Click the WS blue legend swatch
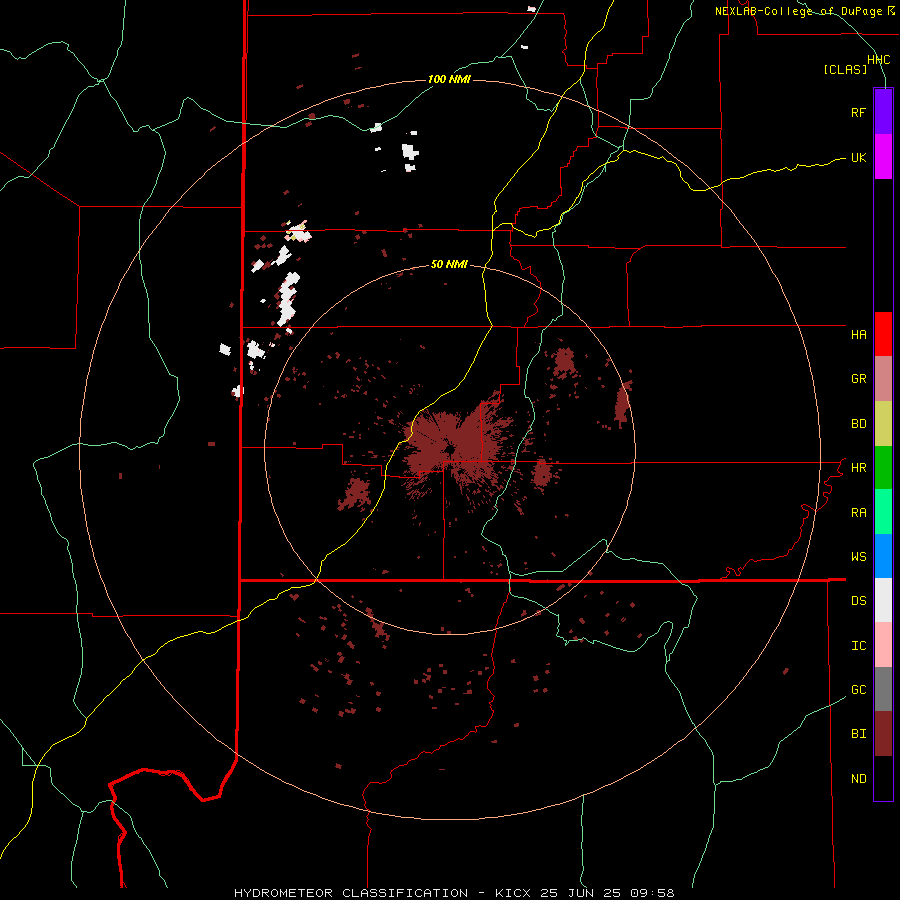This screenshot has height=900, width=900. click(883, 556)
